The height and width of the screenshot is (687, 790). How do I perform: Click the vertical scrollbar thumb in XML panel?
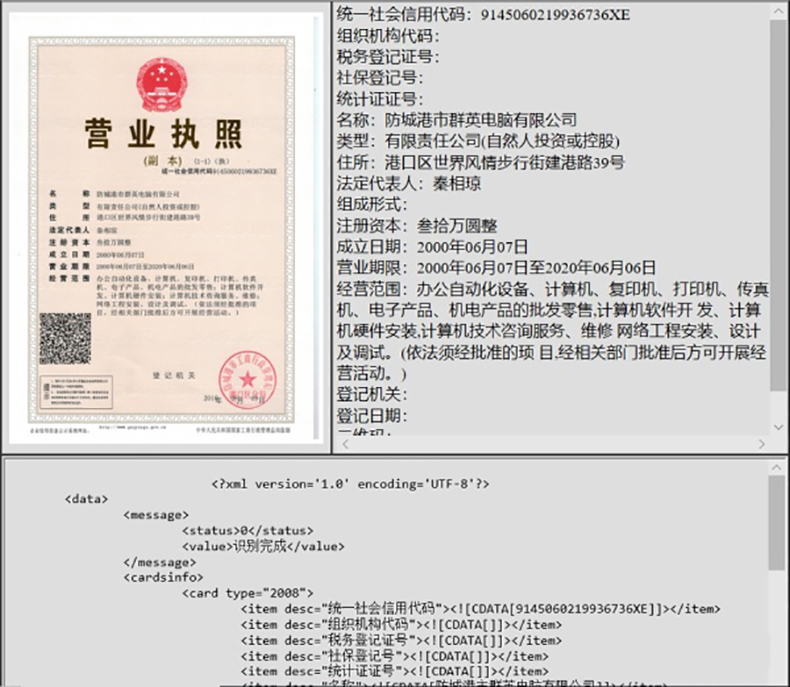778,525
